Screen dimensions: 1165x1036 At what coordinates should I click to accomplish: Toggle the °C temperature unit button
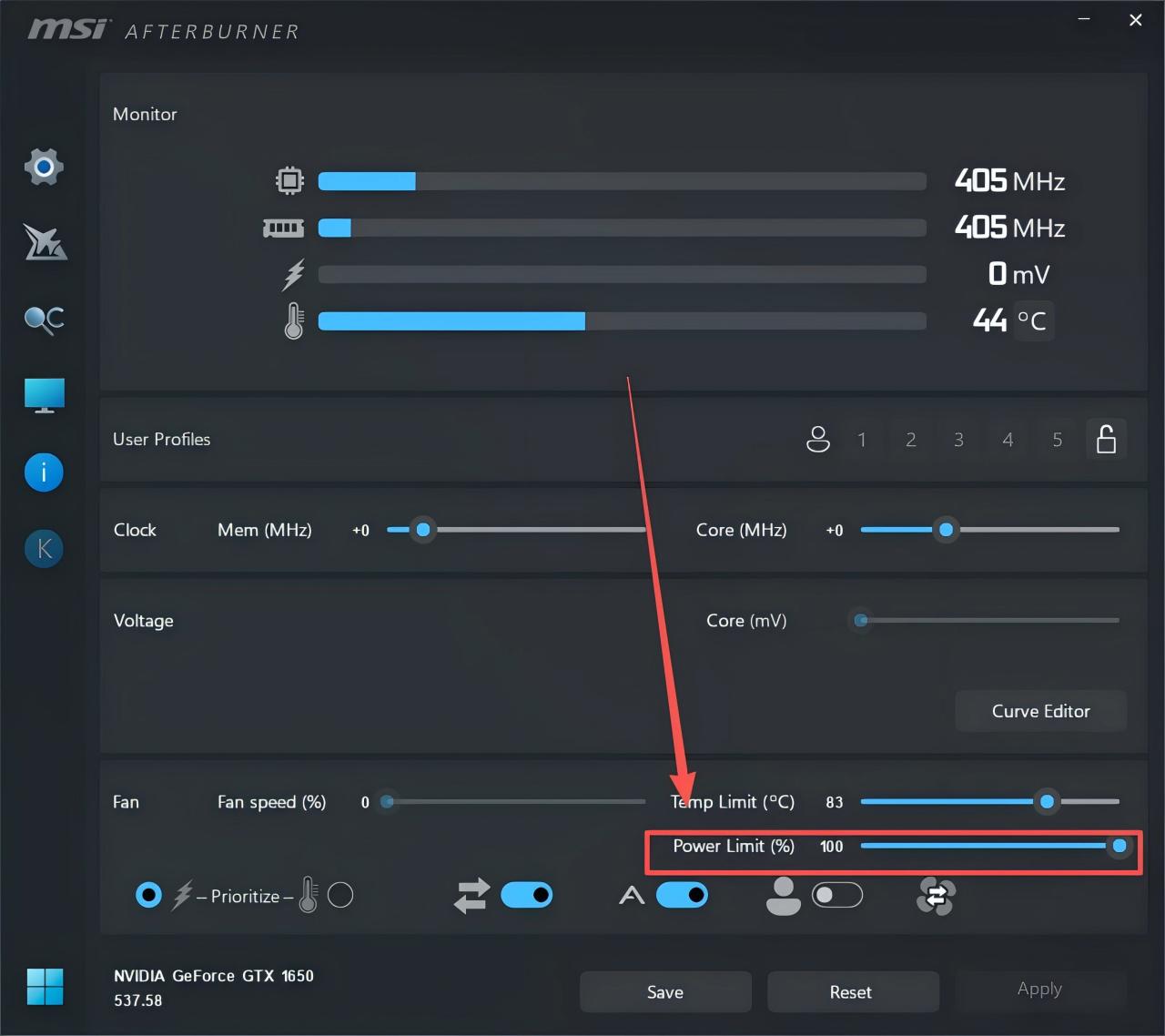click(1032, 320)
